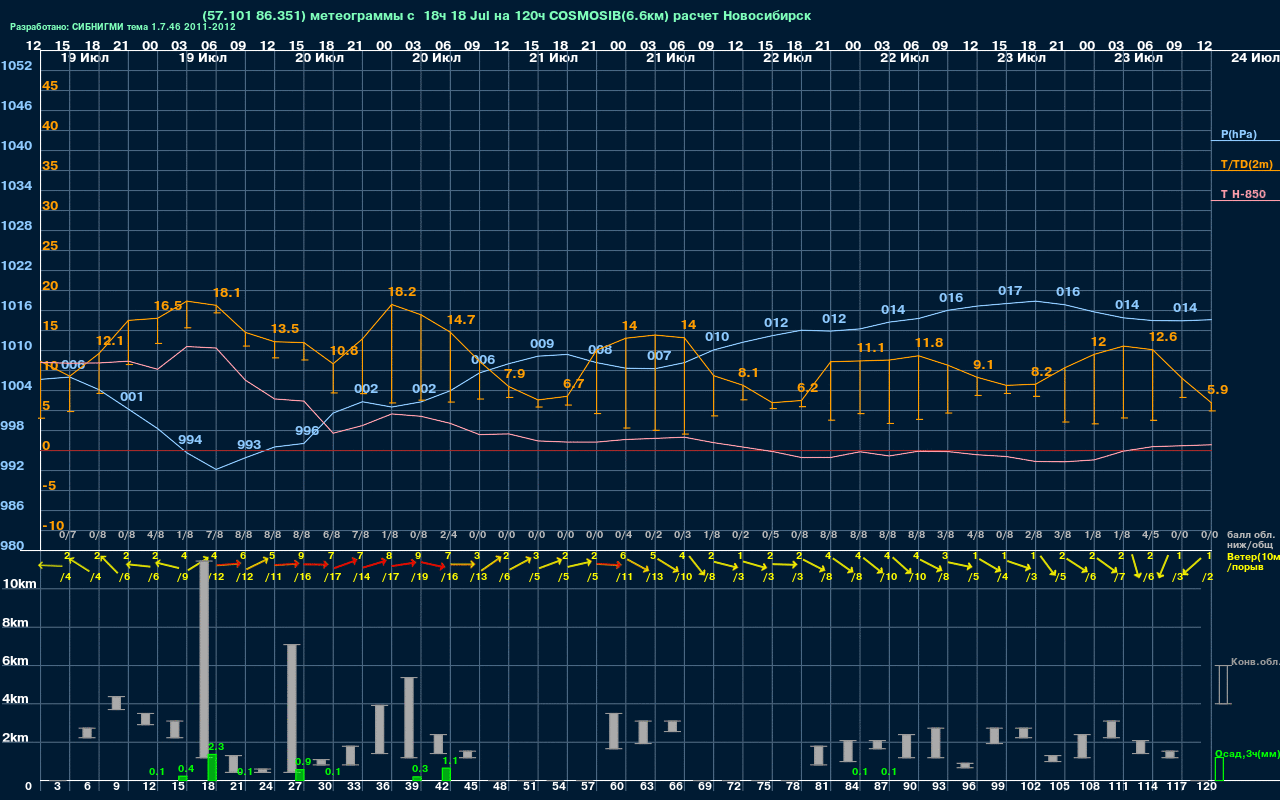The image size is (1280, 800).
Task: Select the Осад,3ч(мм) legend label
Action: (x=1247, y=753)
